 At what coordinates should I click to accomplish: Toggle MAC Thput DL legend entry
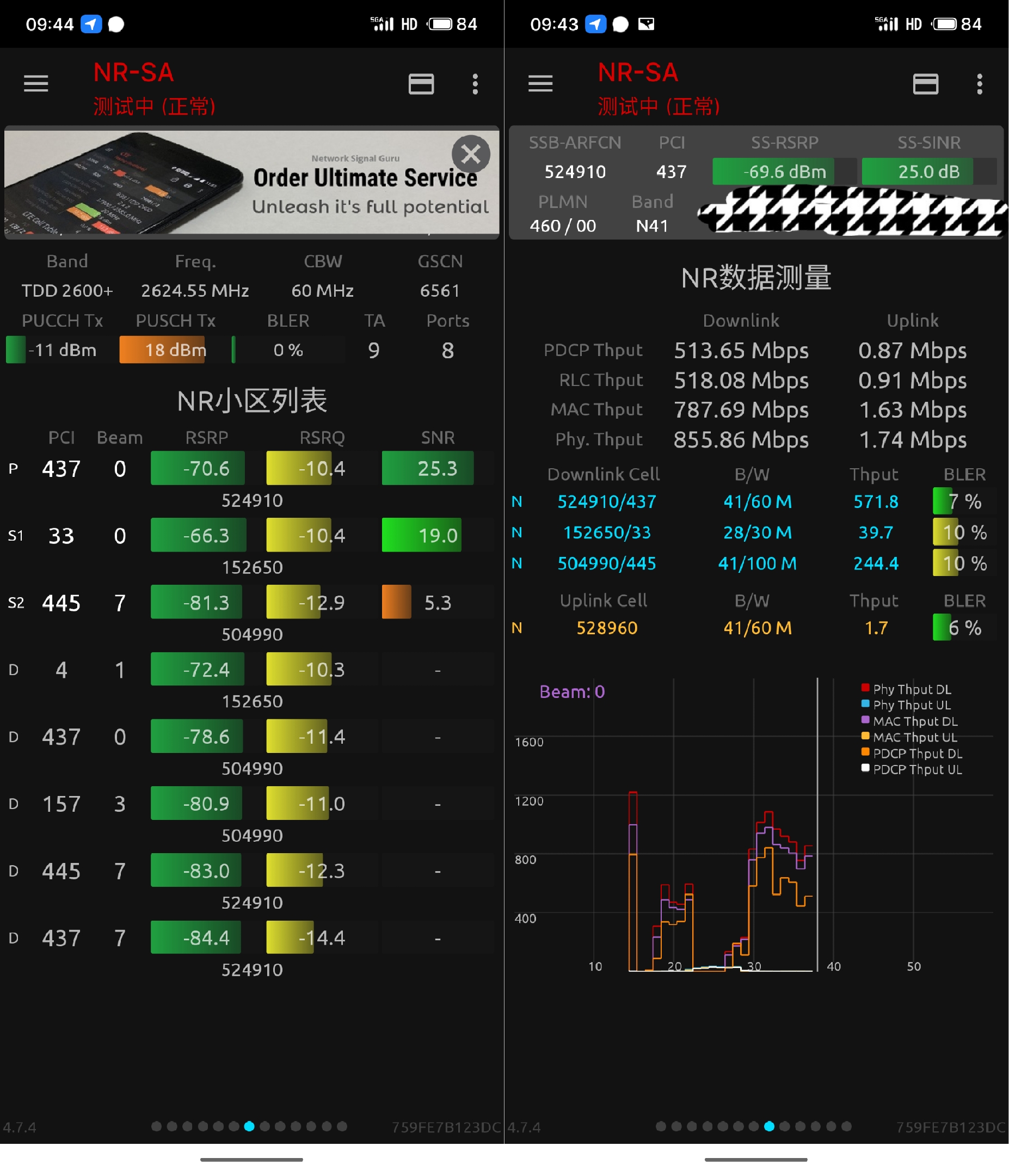tap(910, 721)
